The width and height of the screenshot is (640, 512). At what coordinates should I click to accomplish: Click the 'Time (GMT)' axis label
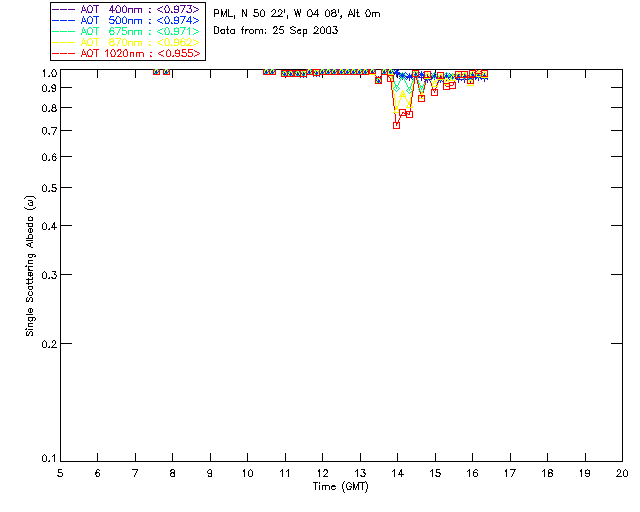(x=340, y=487)
